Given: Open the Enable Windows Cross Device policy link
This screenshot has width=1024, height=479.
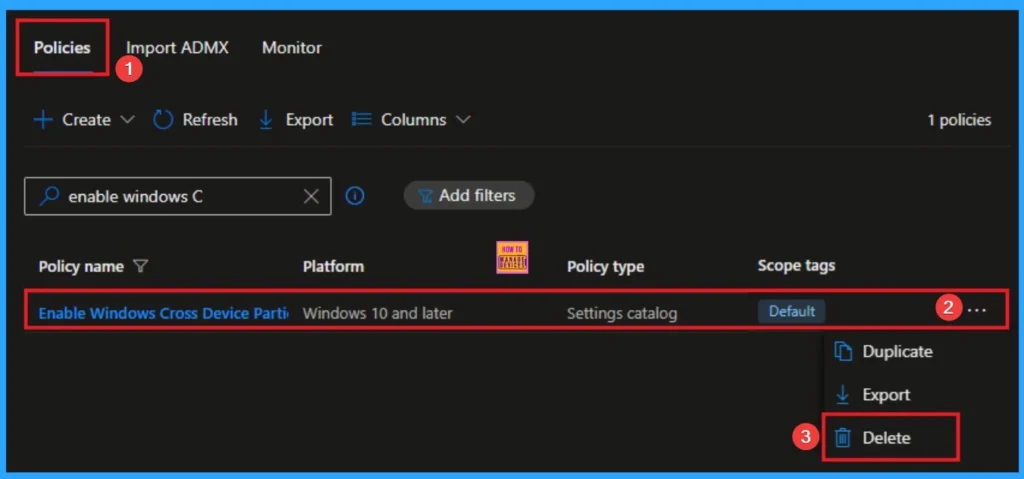Looking at the screenshot, I should 163,313.
